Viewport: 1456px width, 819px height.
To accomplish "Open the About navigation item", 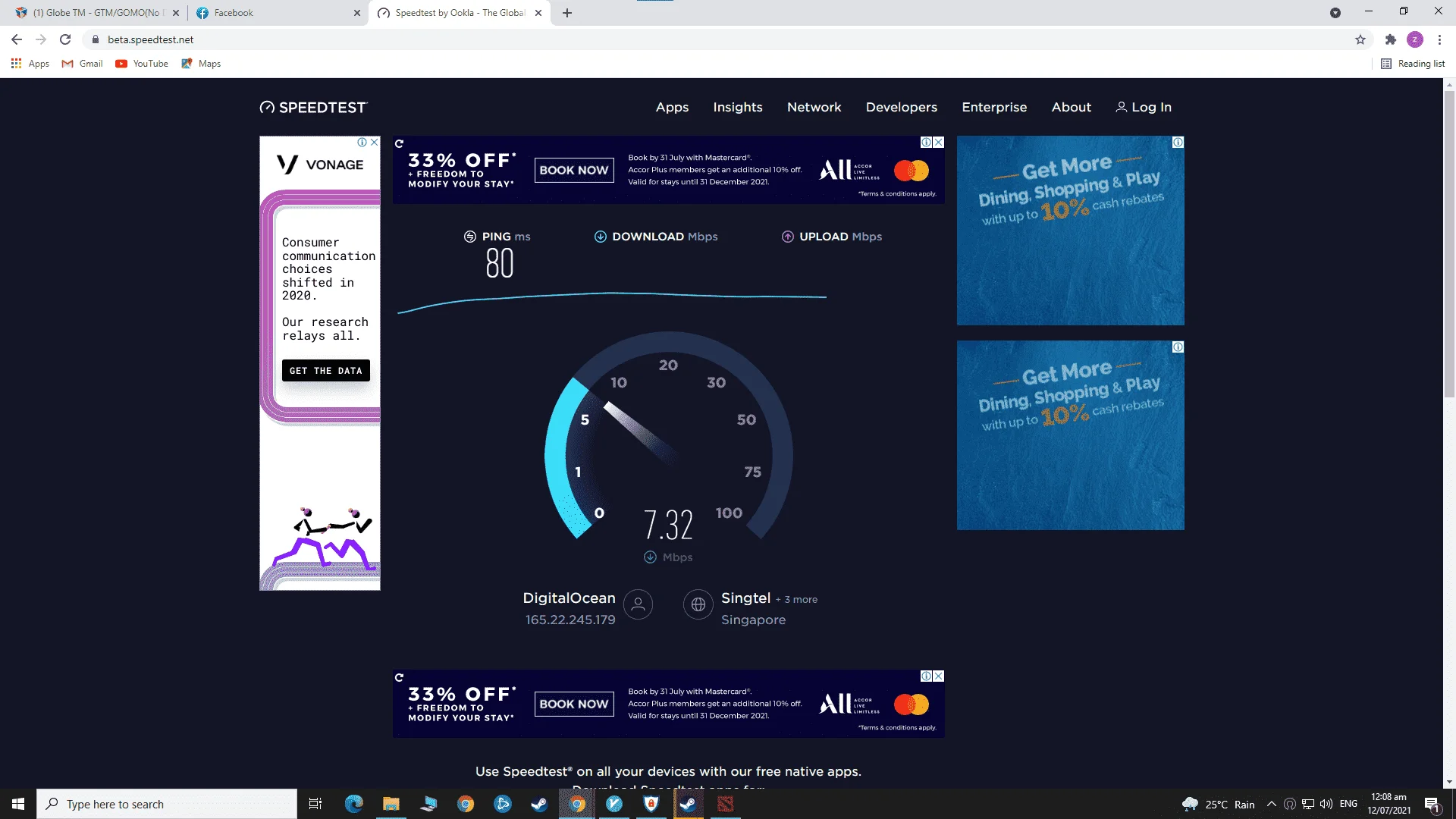I will click(1071, 107).
